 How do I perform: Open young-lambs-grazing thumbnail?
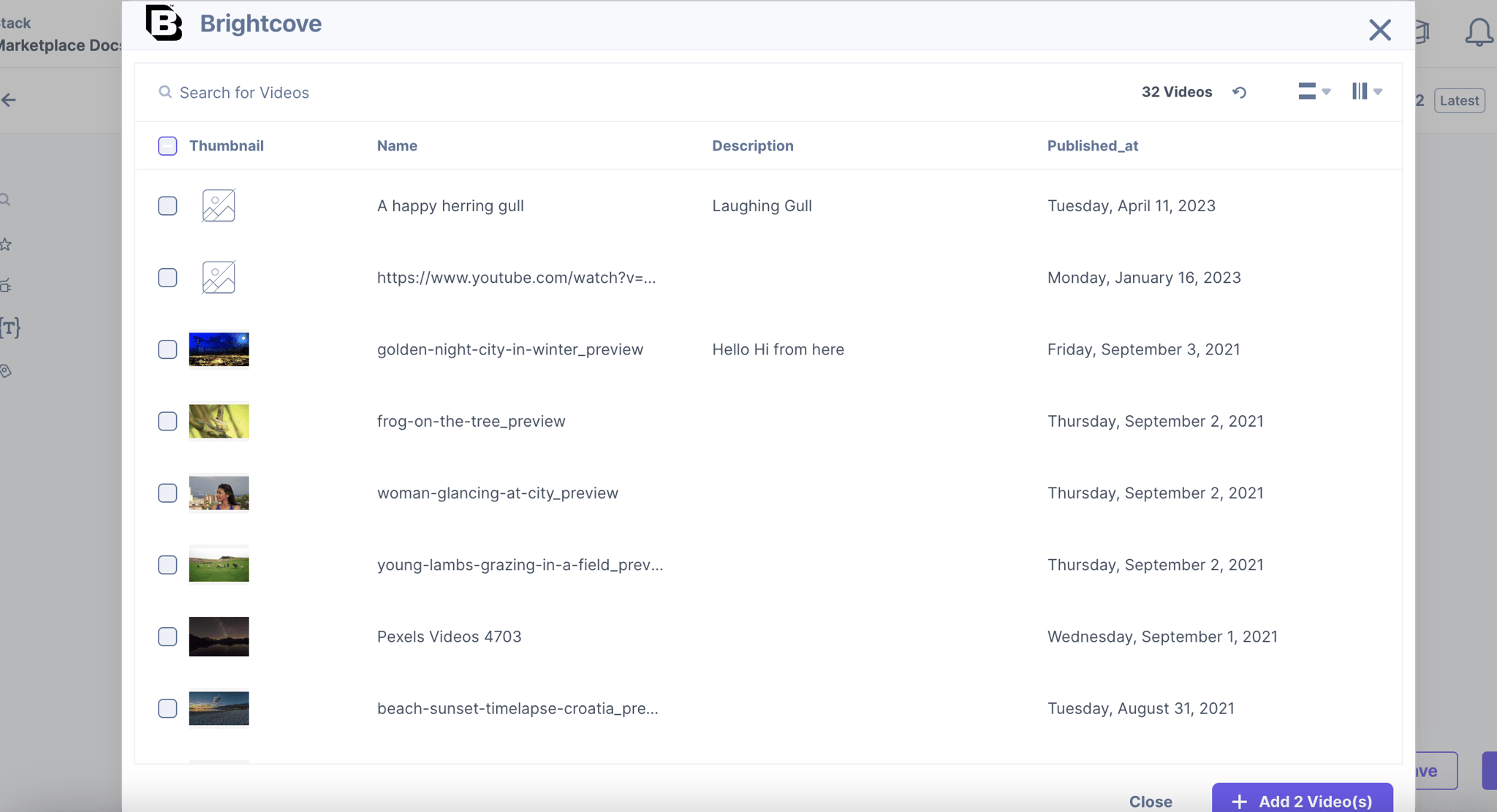219,565
